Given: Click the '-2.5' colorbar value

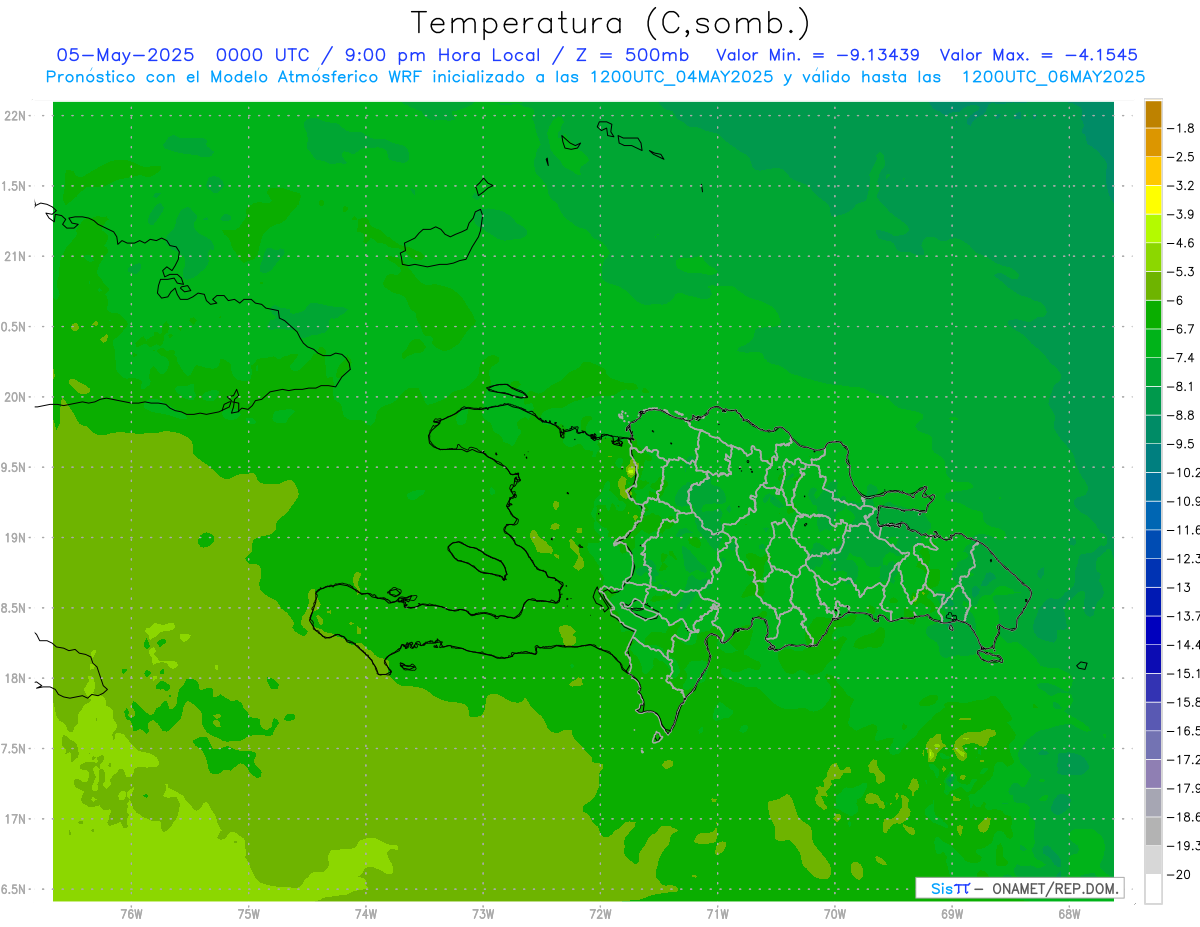Looking at the screenshot, I should tap(1181, 157).
